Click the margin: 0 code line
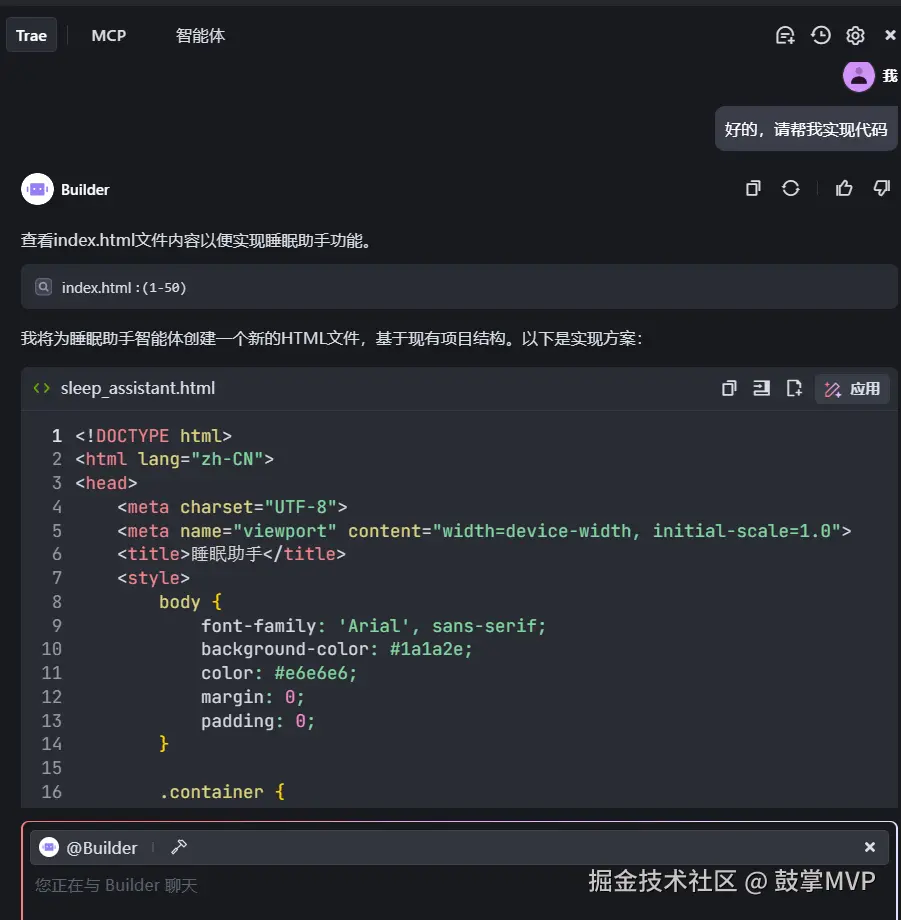The width and height of the screenshot is (901, 920). click(253, 697)
